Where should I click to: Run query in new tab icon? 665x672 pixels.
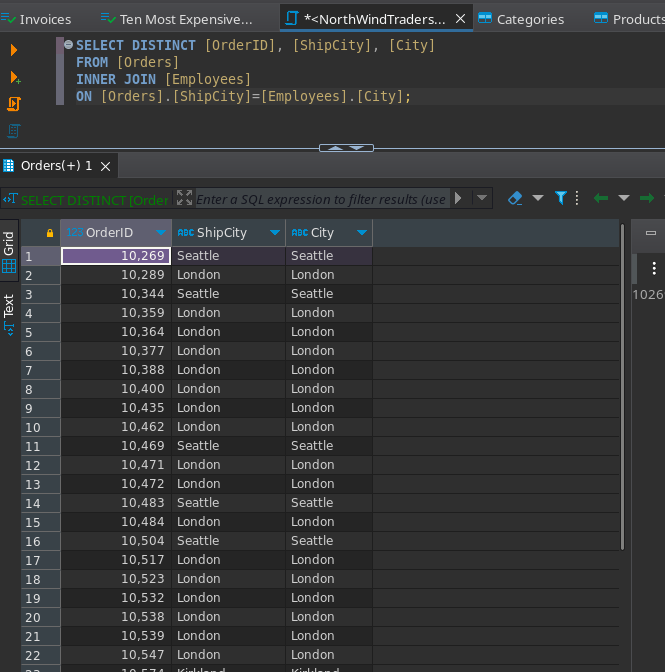click(x=14, y=77)
